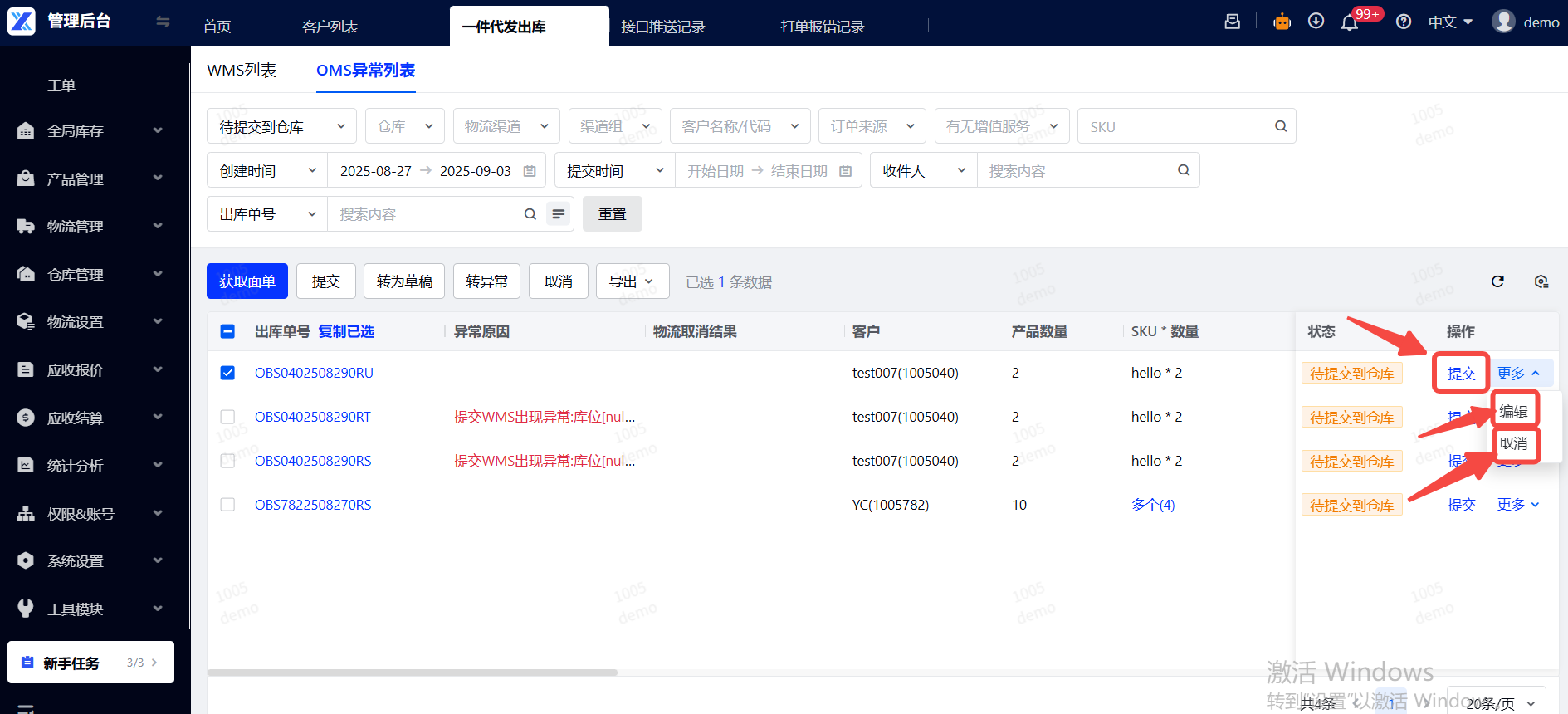This screenshot has width=1568, height=714.
Task: Click the 获取面单 button
Action: pyautogui.click(x=247, y=281)
